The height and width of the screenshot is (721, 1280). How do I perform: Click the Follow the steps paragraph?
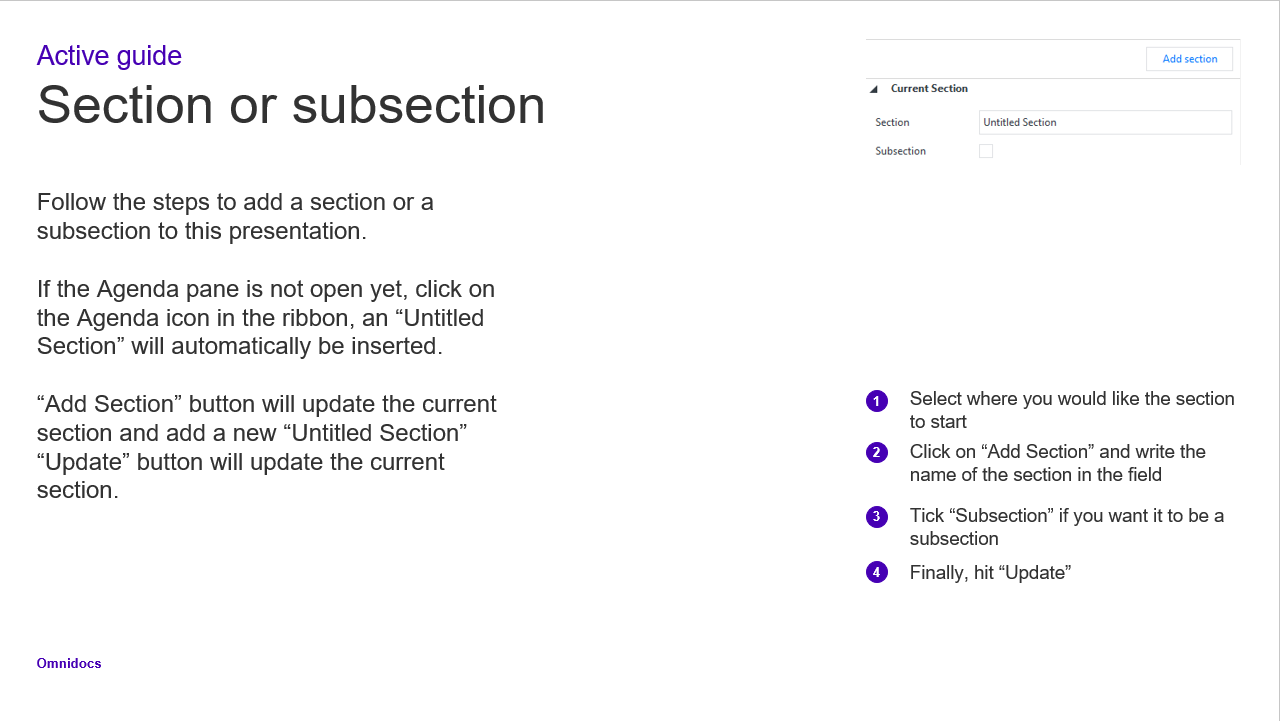(235, 216)
